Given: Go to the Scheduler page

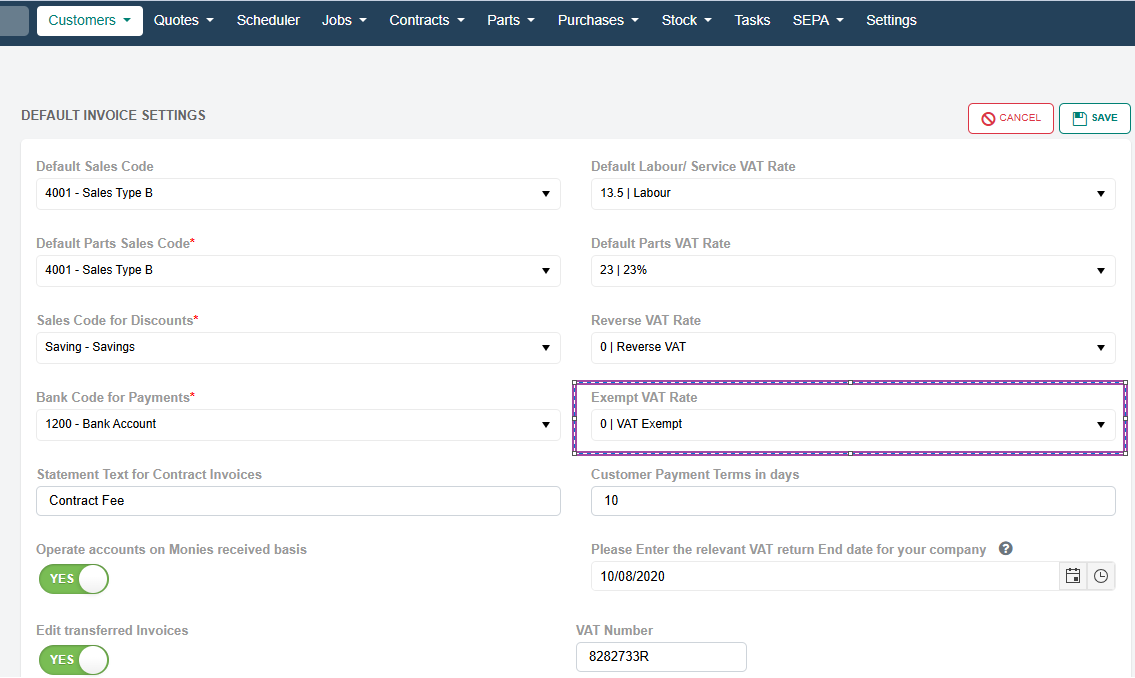Looking at the screenshot, I should [x=268, y=20].
